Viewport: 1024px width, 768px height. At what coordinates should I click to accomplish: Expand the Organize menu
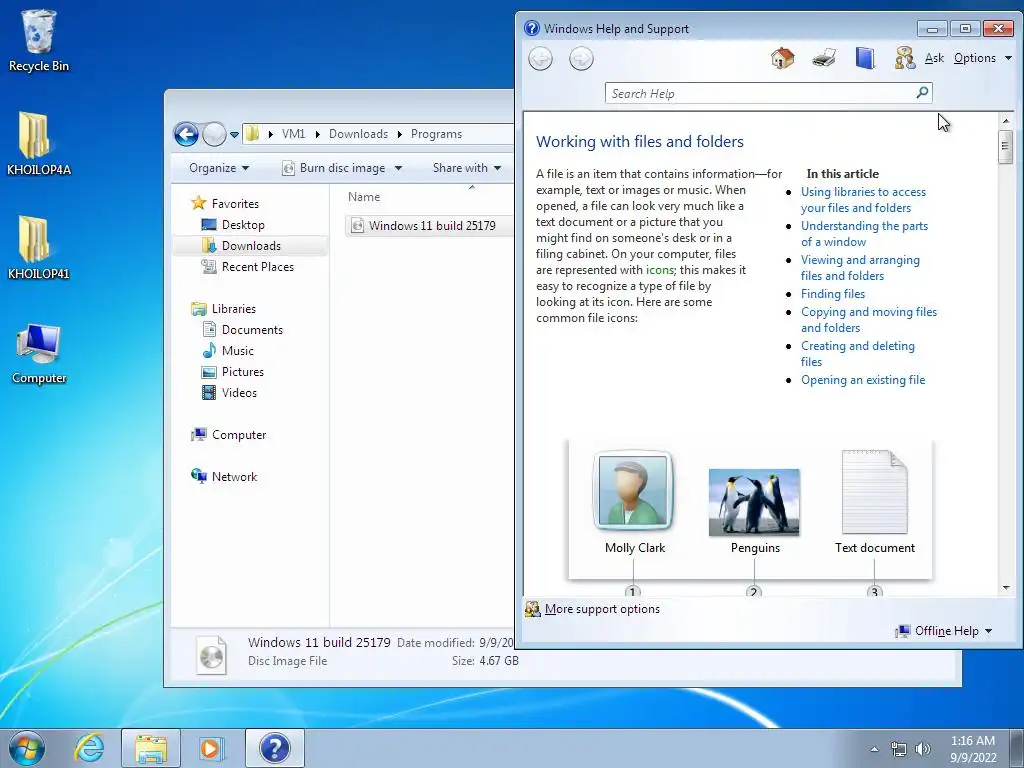219,168
